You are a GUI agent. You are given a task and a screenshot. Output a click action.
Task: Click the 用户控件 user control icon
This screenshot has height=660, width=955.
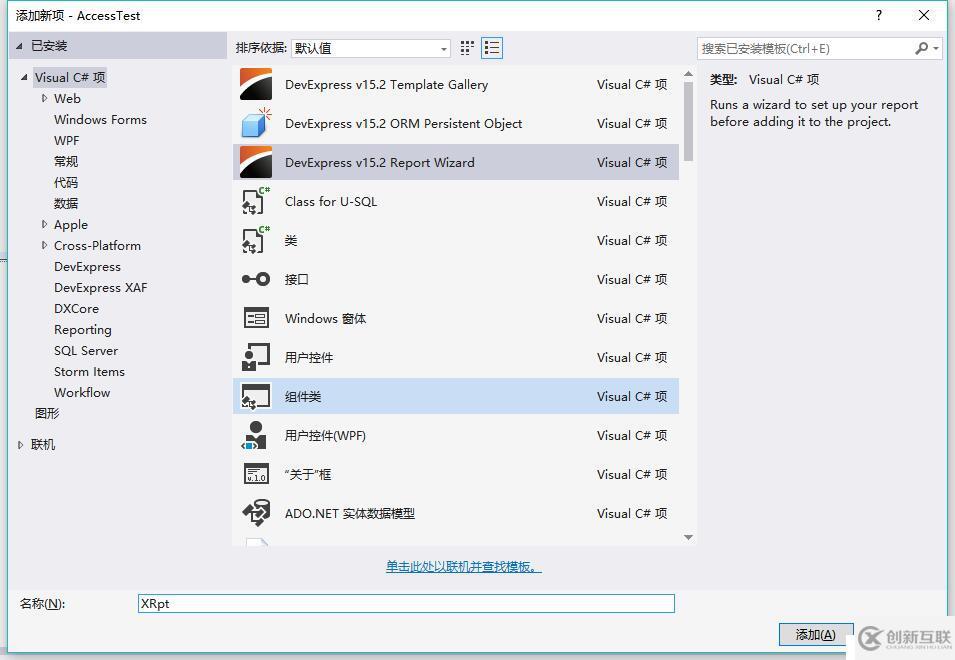[256, 357]
